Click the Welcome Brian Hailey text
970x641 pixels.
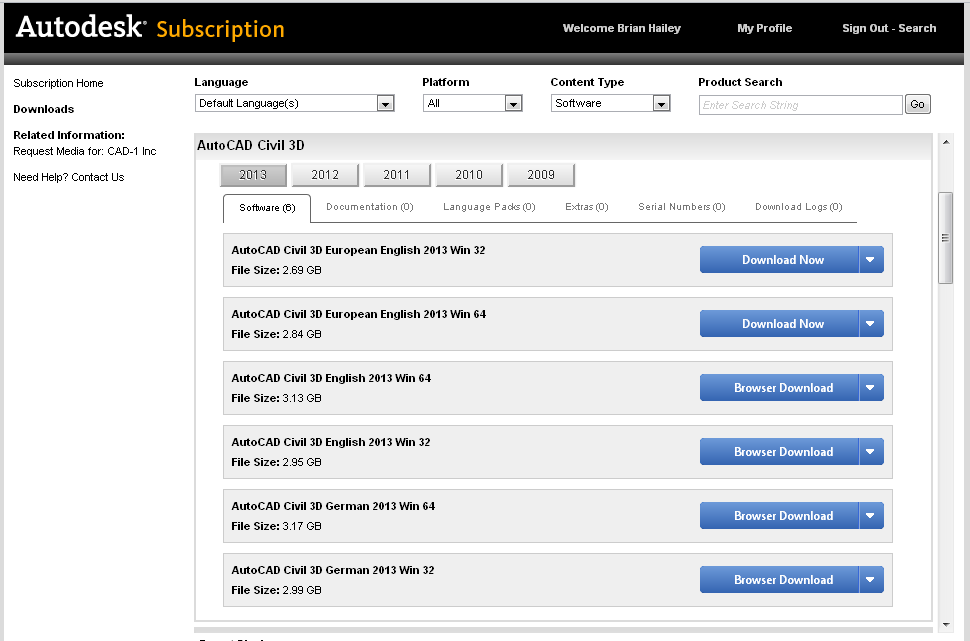click(622, 28)
